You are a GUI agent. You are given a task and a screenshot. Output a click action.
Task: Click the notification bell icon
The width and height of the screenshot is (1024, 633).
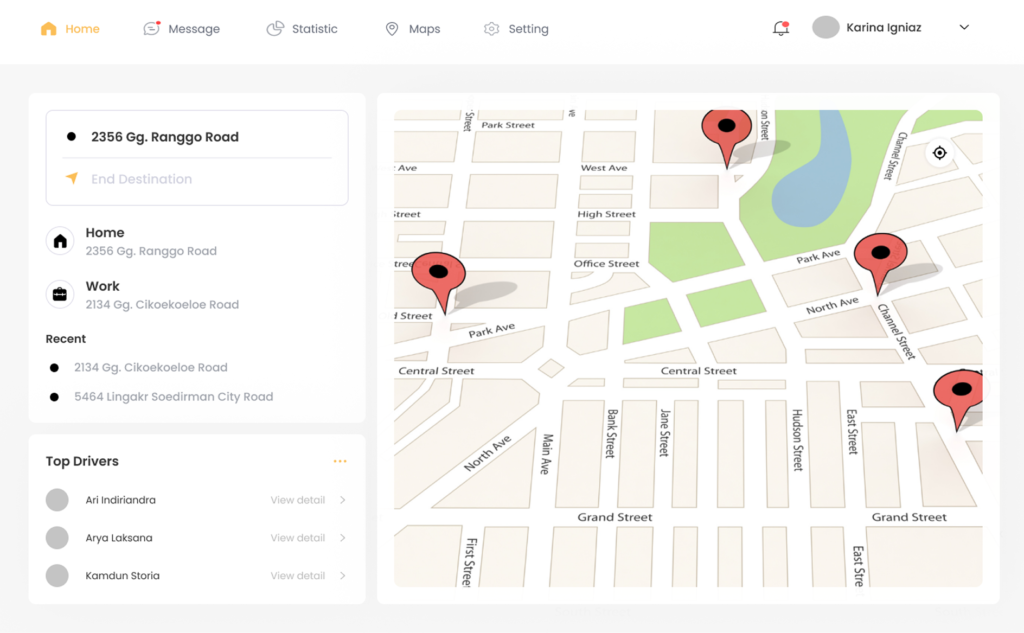781,29
